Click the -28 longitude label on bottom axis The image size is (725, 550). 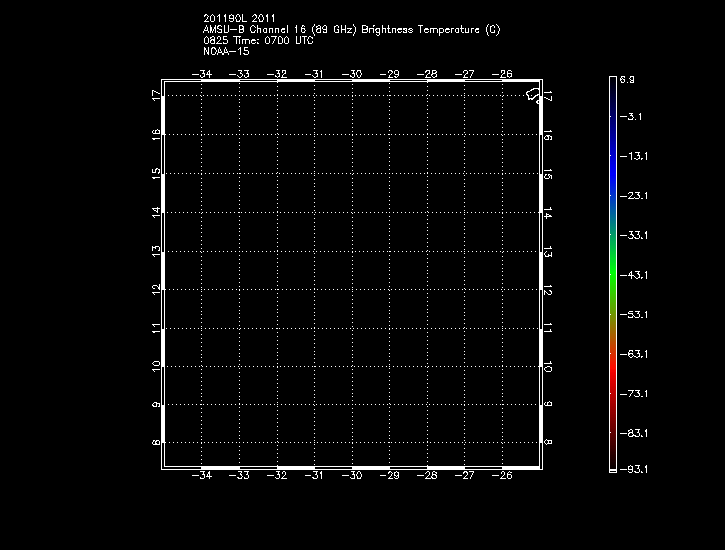[427, 476]
